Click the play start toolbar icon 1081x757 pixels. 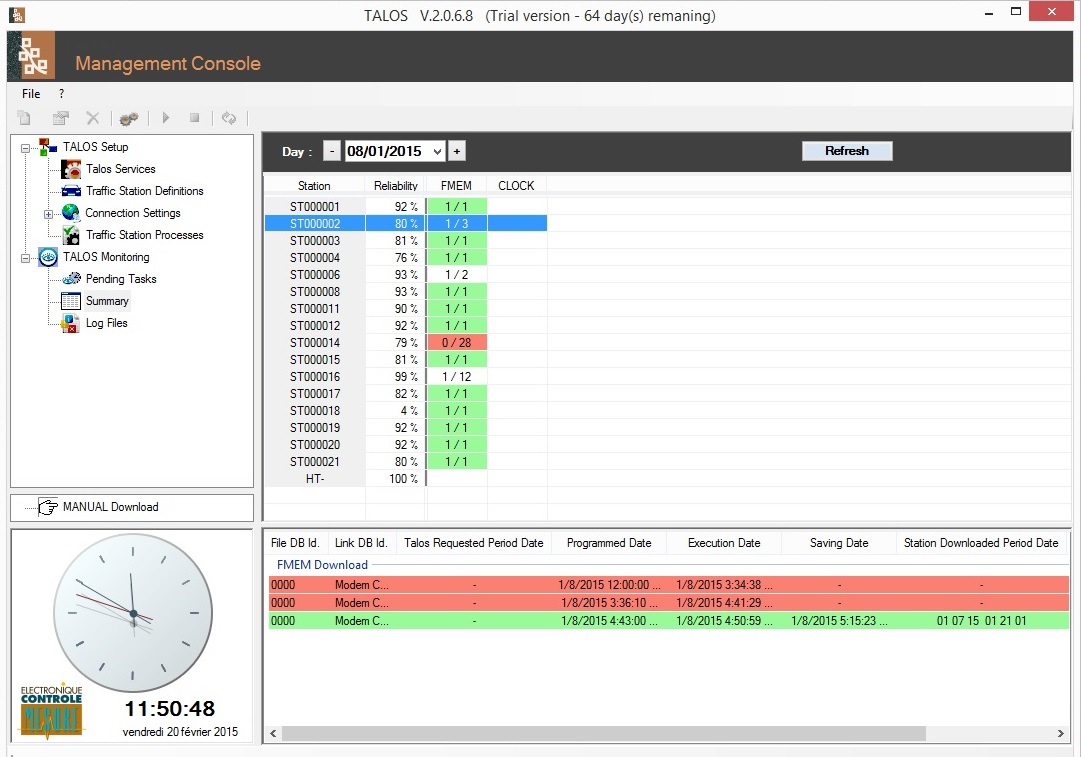click(x=165, y=118)
